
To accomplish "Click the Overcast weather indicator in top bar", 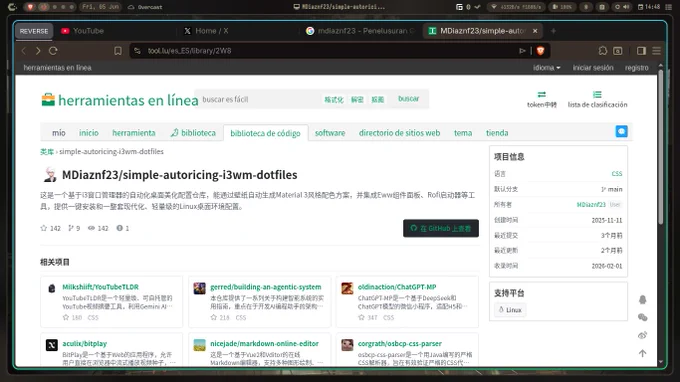I will 145,7.
